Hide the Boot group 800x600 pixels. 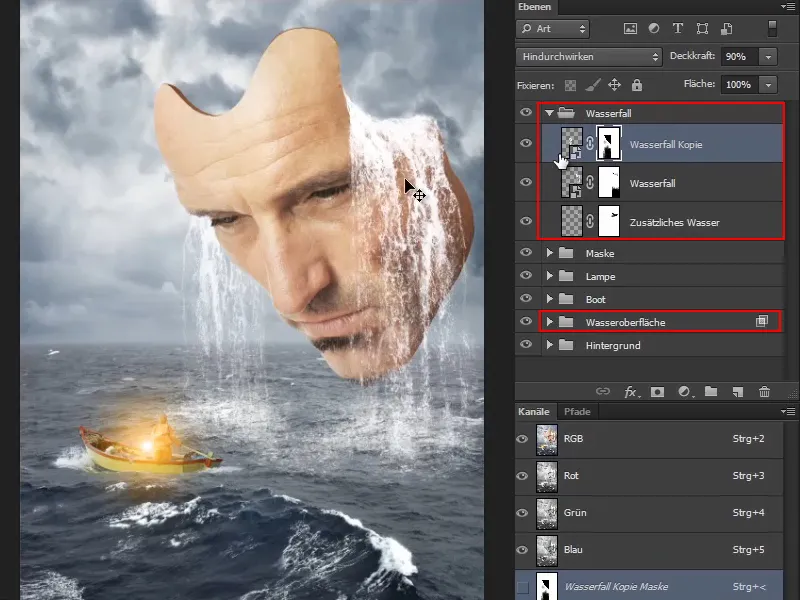[526, 298]
